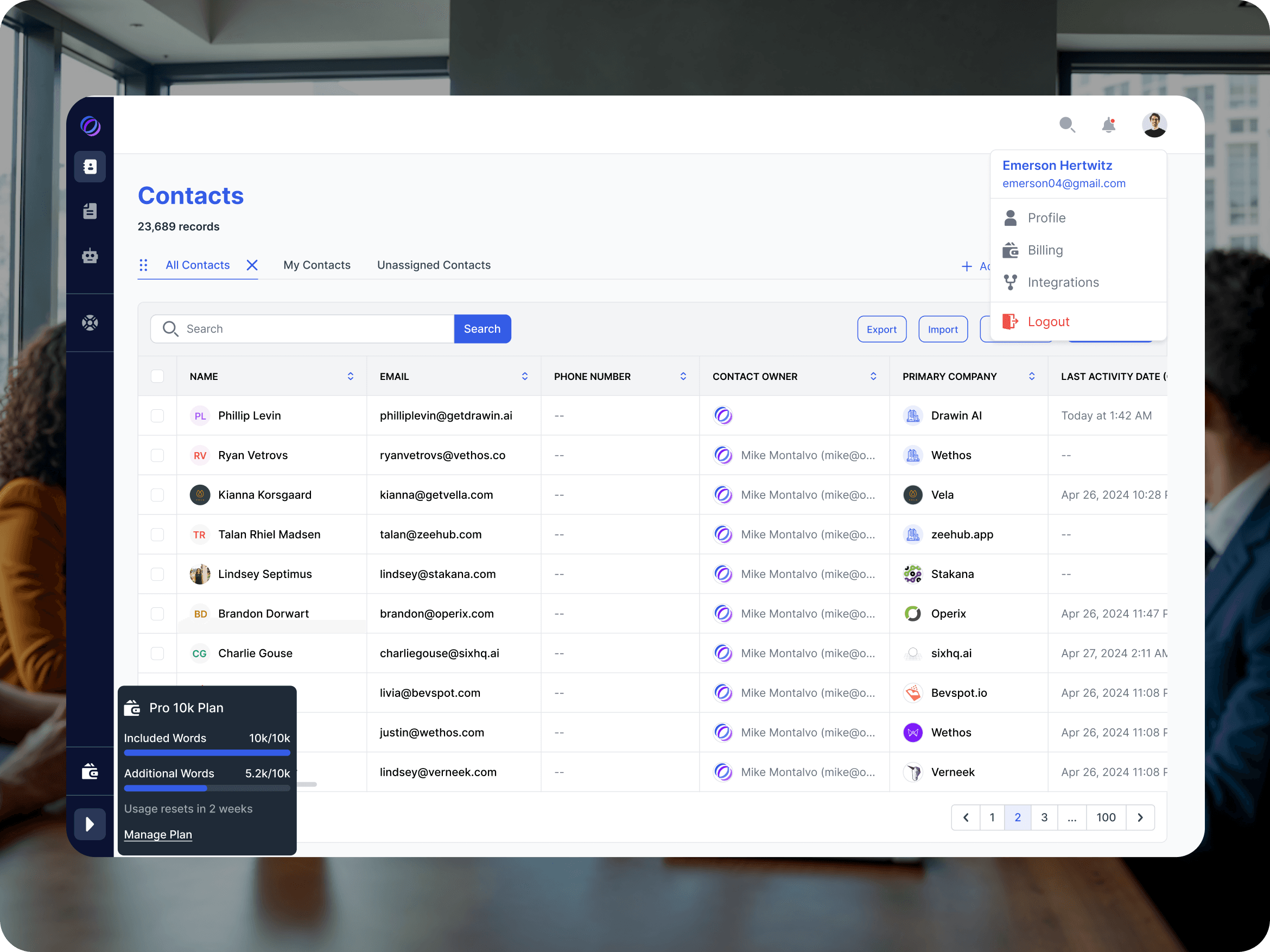Check the Lindsey Septimus row checkbox
This screenshot has height=952, width=1270.
157,574
